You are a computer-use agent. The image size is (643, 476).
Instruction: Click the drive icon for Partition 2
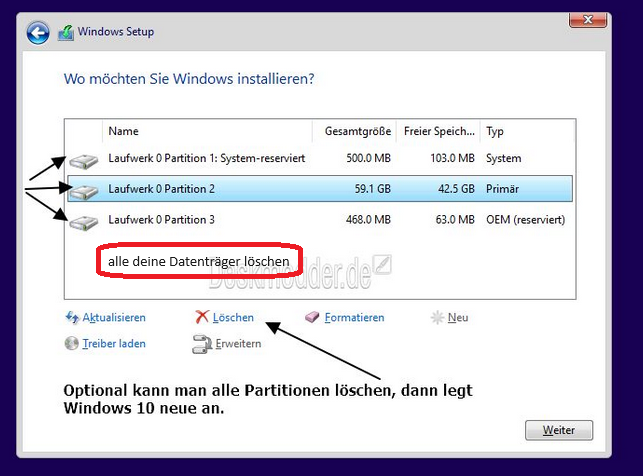click(x=84, y=191)
